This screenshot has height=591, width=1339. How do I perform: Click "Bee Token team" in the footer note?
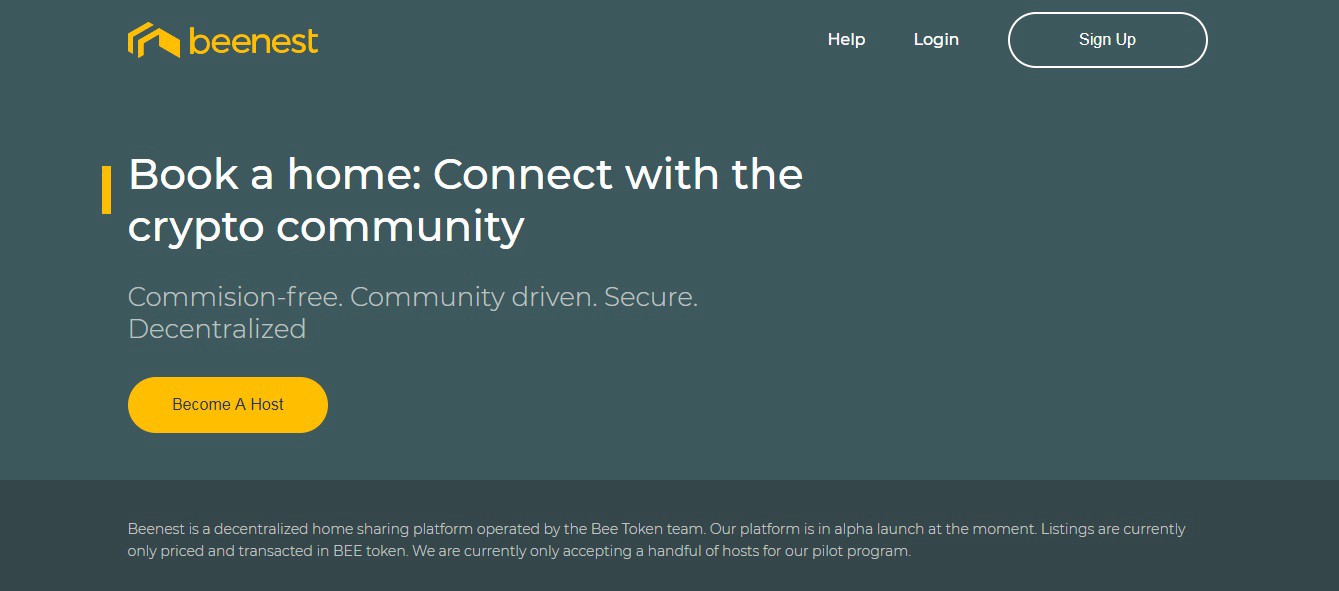pyautogui.click(x=655, y=529)
